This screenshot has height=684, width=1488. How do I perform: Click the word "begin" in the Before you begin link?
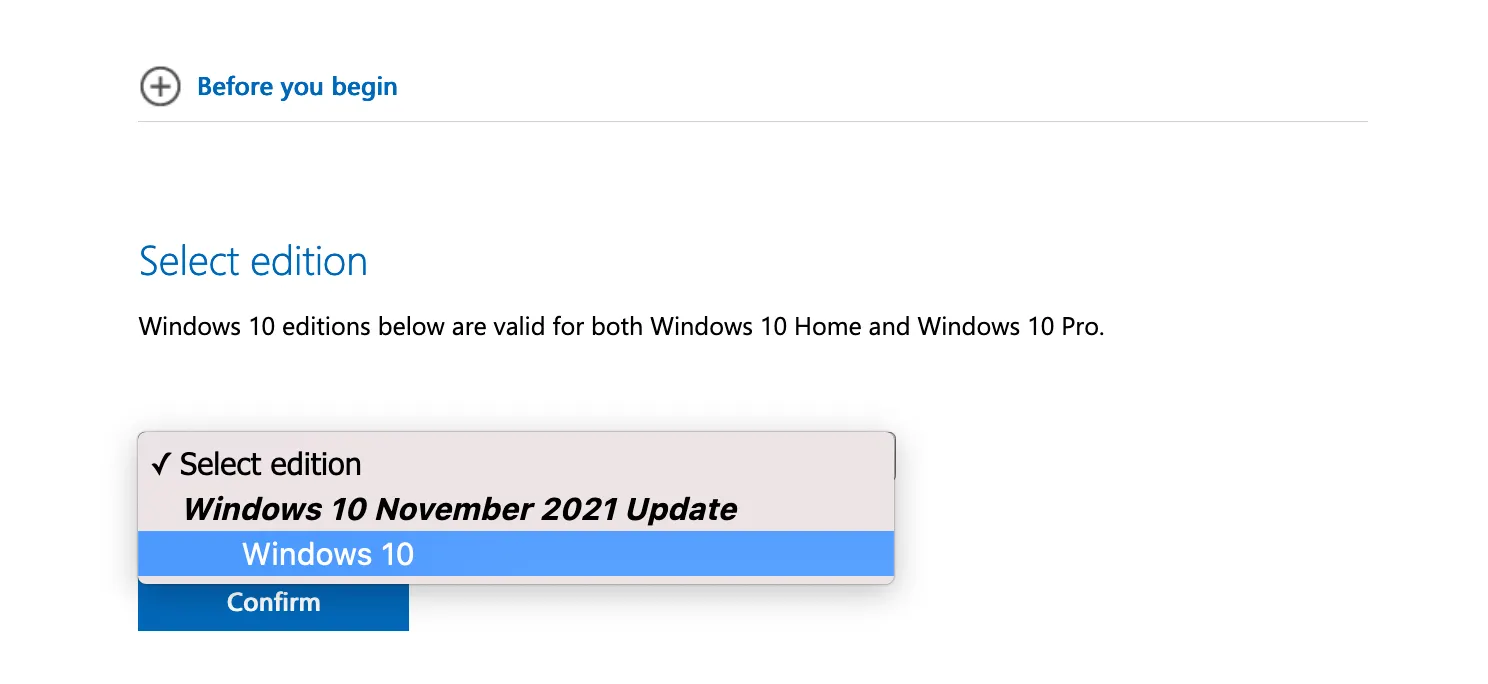(365, 87)
